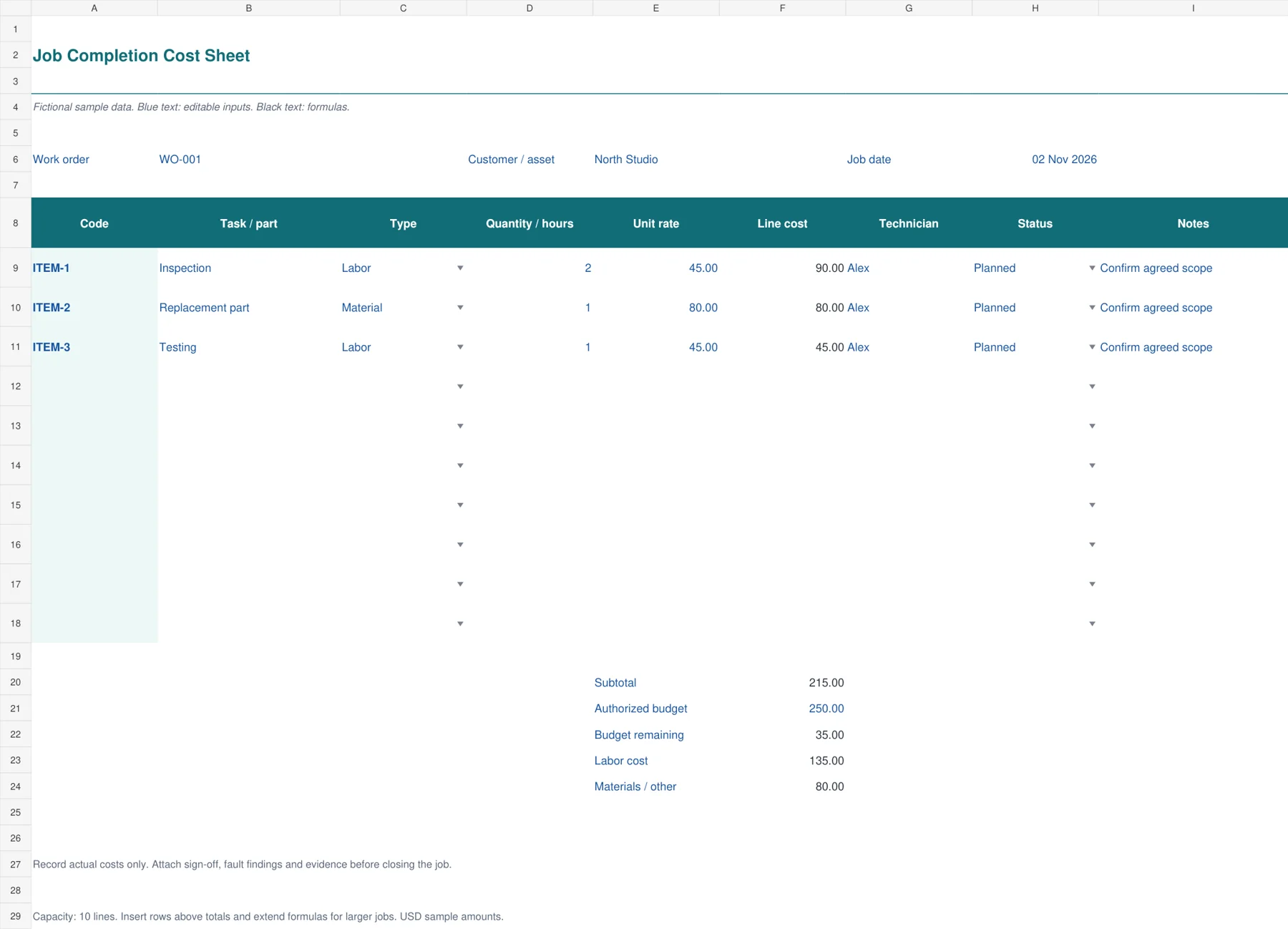The height and width of the screenshot is (929, 1288).
Task: Open the Type dropdown for Testing row
Action: point(460,347)
